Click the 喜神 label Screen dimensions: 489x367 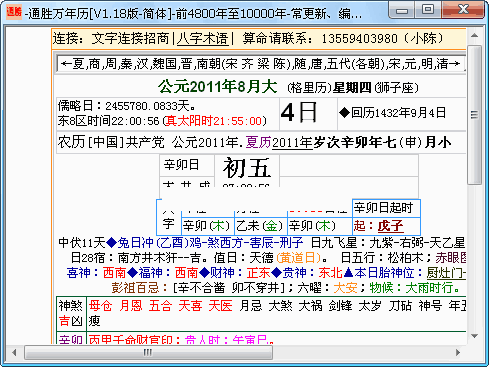(79, 273)
